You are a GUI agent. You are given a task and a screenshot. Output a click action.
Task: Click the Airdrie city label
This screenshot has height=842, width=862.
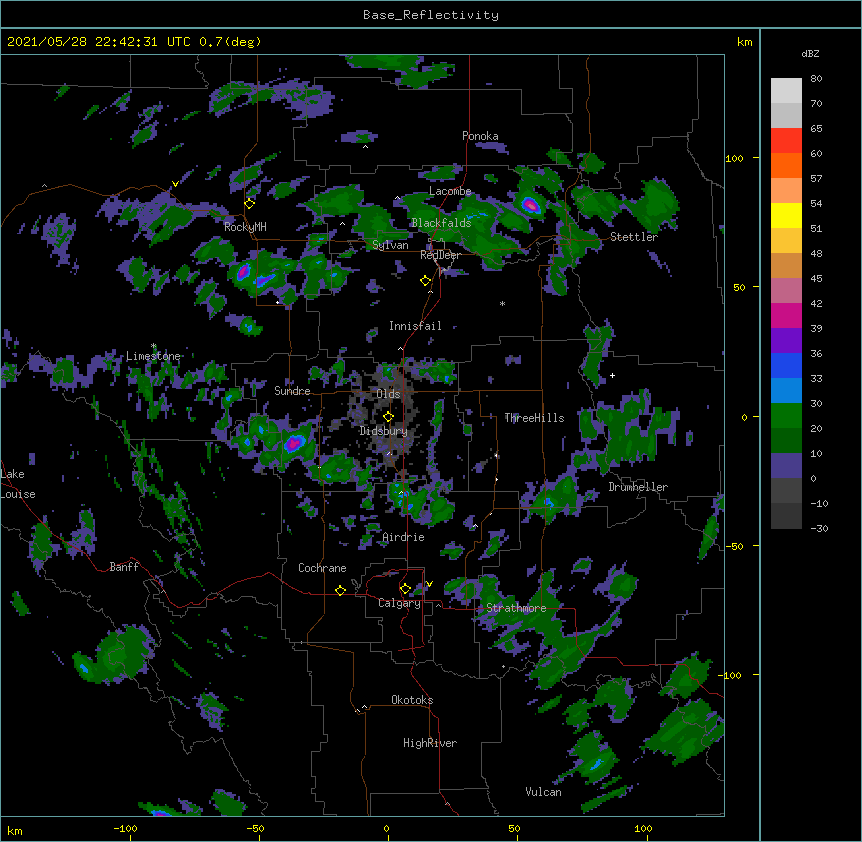click(404, 537)
